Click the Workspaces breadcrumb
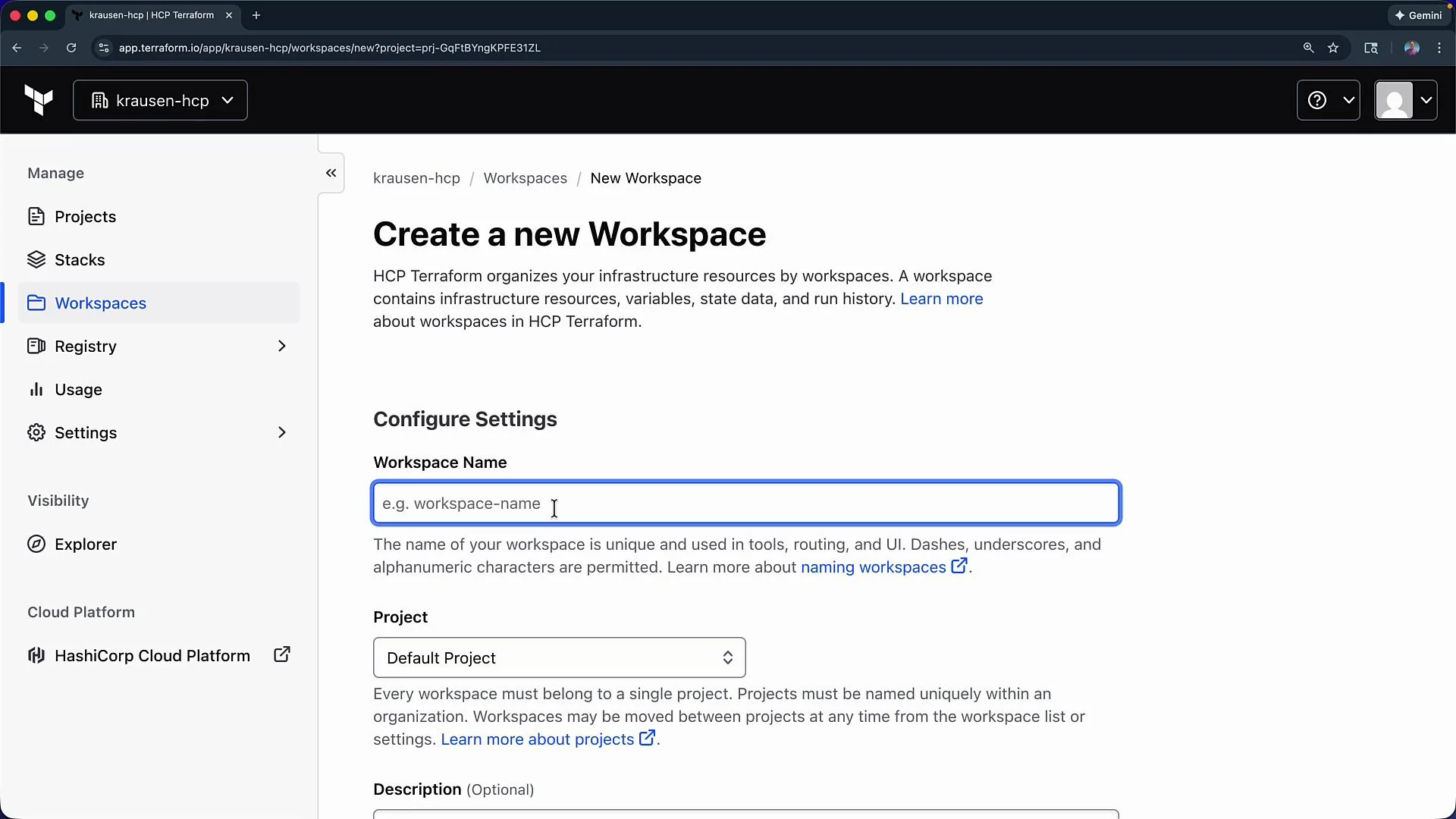The image size is (1456, 819). pos(526,178)
